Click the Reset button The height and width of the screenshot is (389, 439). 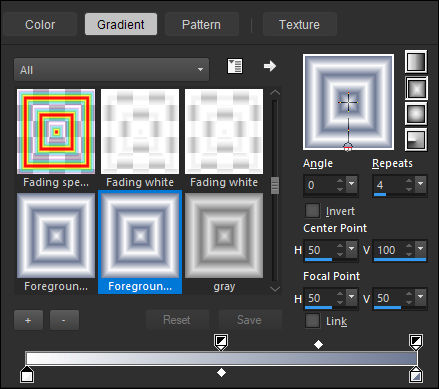point(177,320)
